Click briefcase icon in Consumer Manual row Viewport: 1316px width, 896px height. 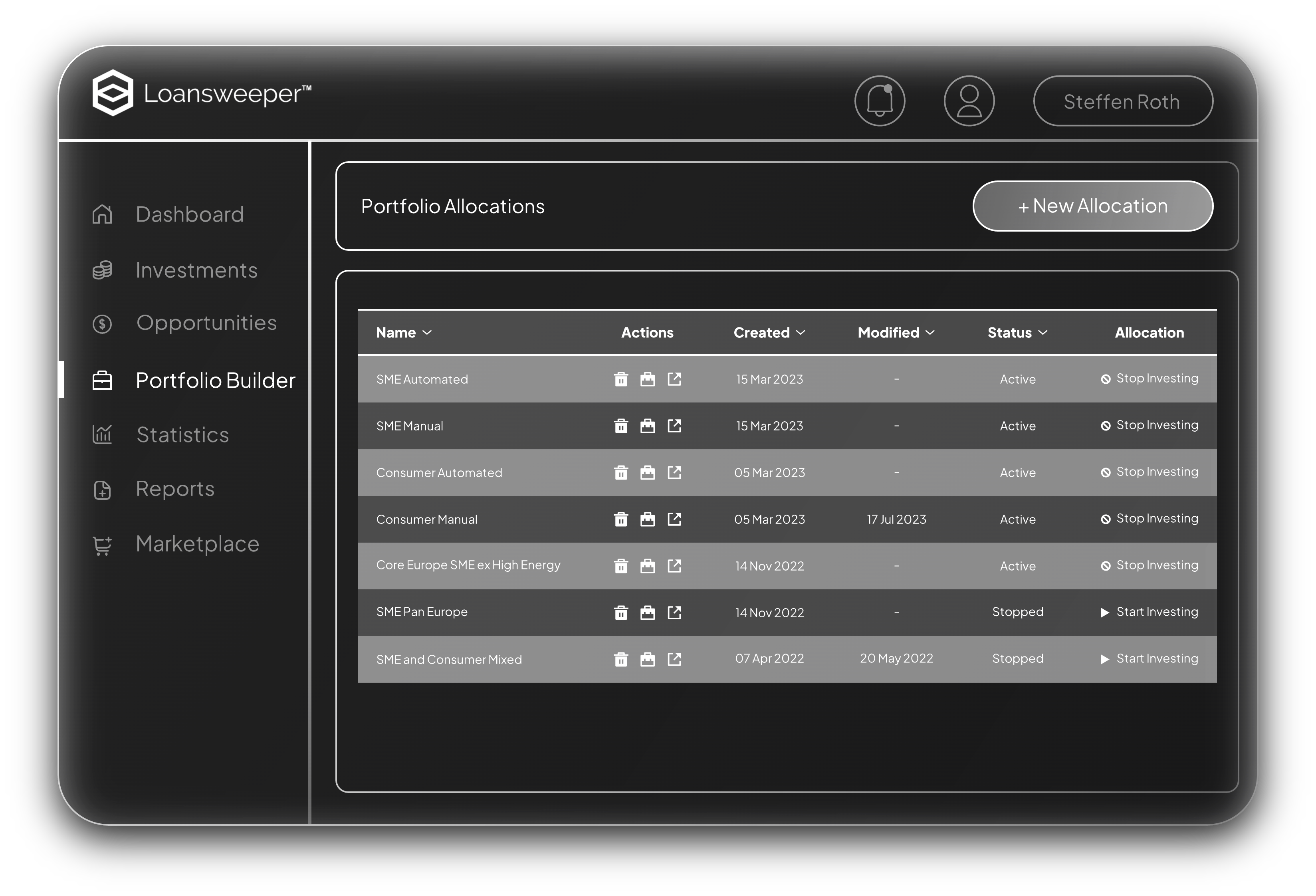pyautogui.click(x=647, y=519)
